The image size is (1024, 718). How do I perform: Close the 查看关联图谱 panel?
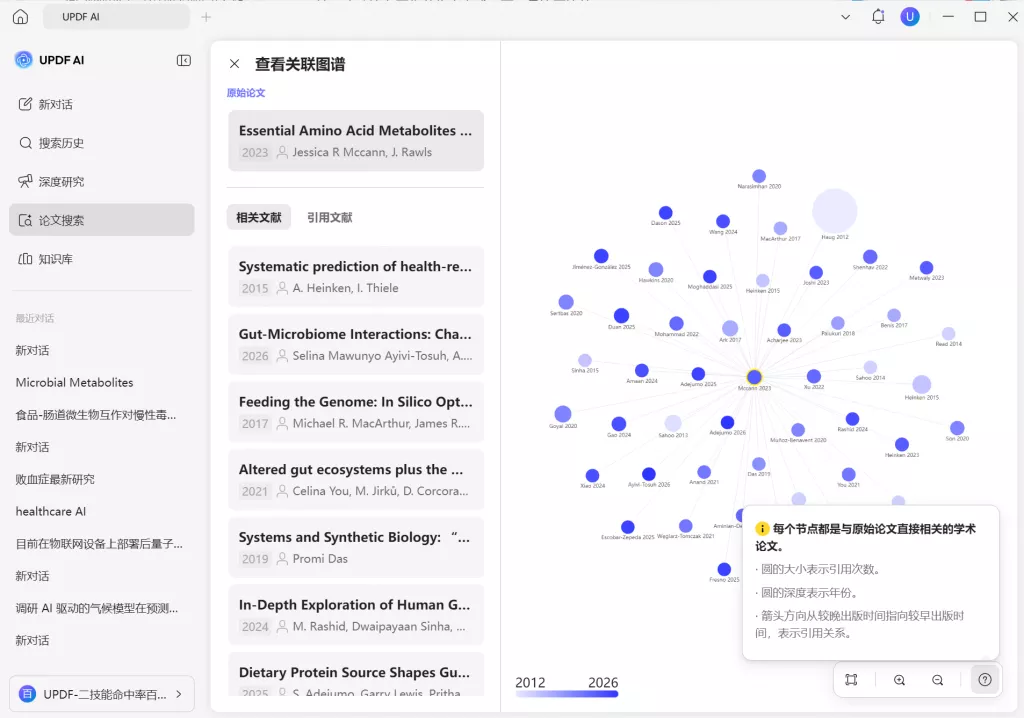pos(234,62)
